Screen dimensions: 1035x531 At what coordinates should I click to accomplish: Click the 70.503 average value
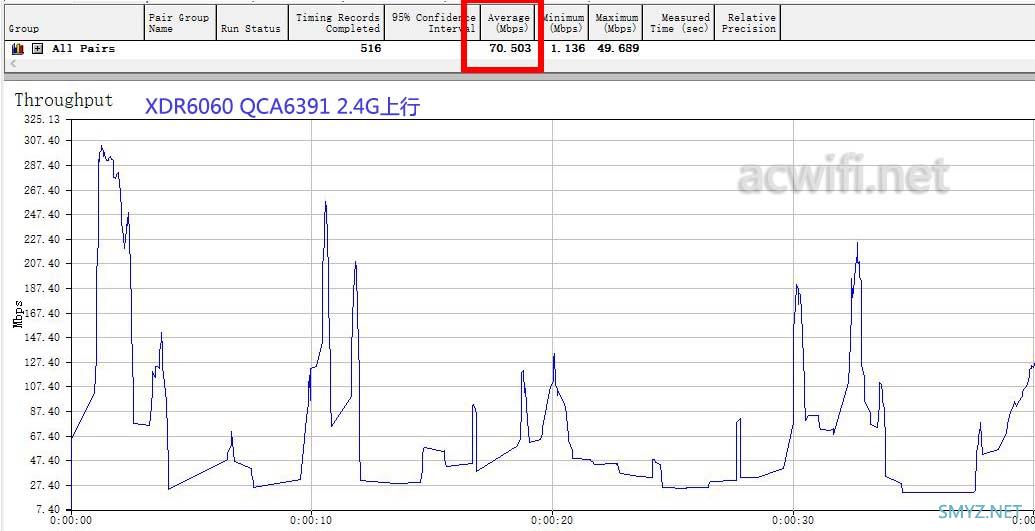510,49
